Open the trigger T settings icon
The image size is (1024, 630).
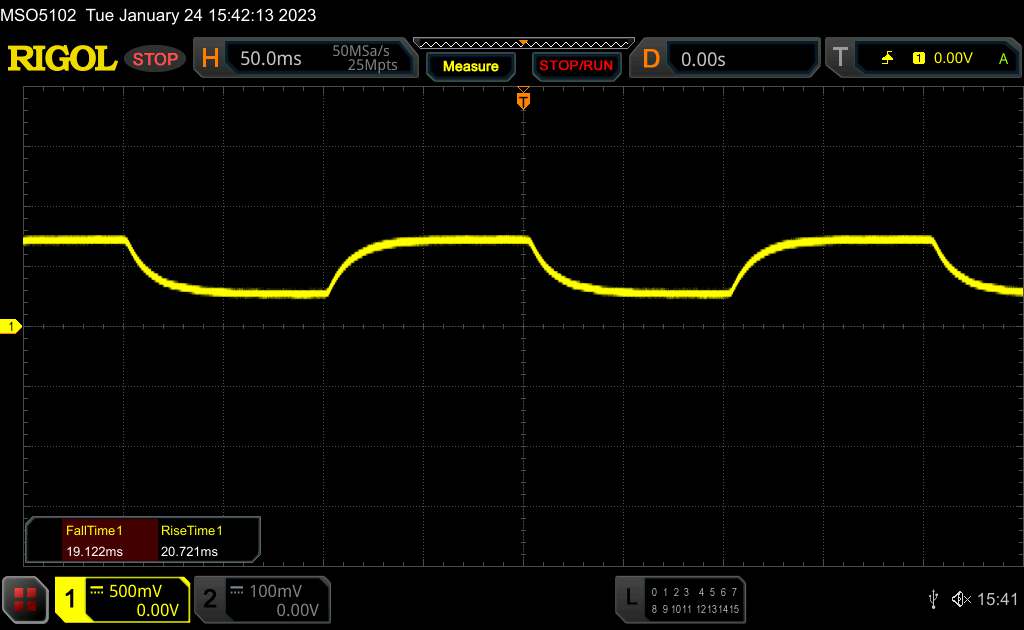pyautogui.click(x=840, y=58)
